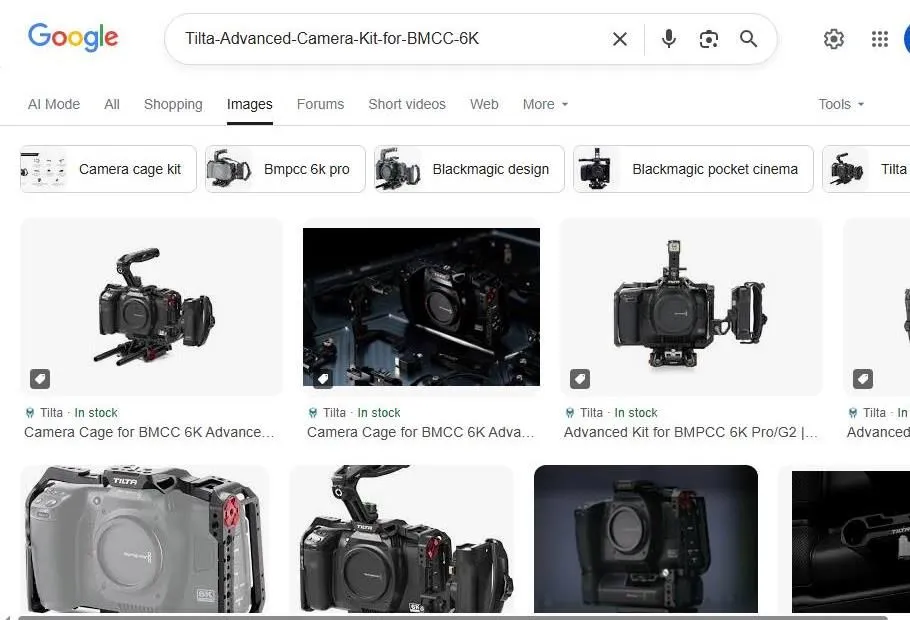Open the Shopping tab
Image resolution: width=910 pixels, height=620 pixels.
173,104
